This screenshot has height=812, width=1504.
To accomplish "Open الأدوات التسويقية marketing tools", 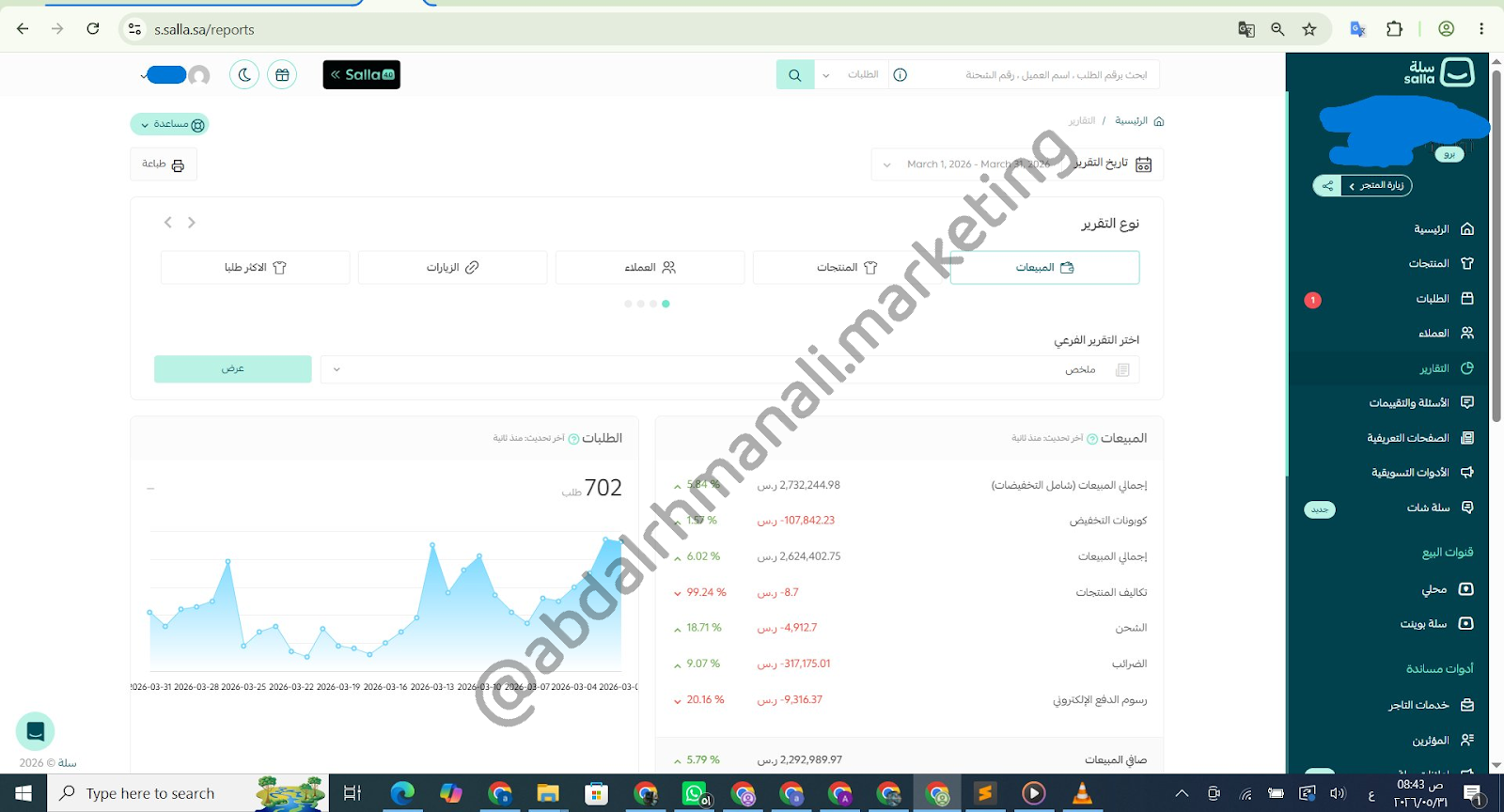I will tap(1422, 473).
